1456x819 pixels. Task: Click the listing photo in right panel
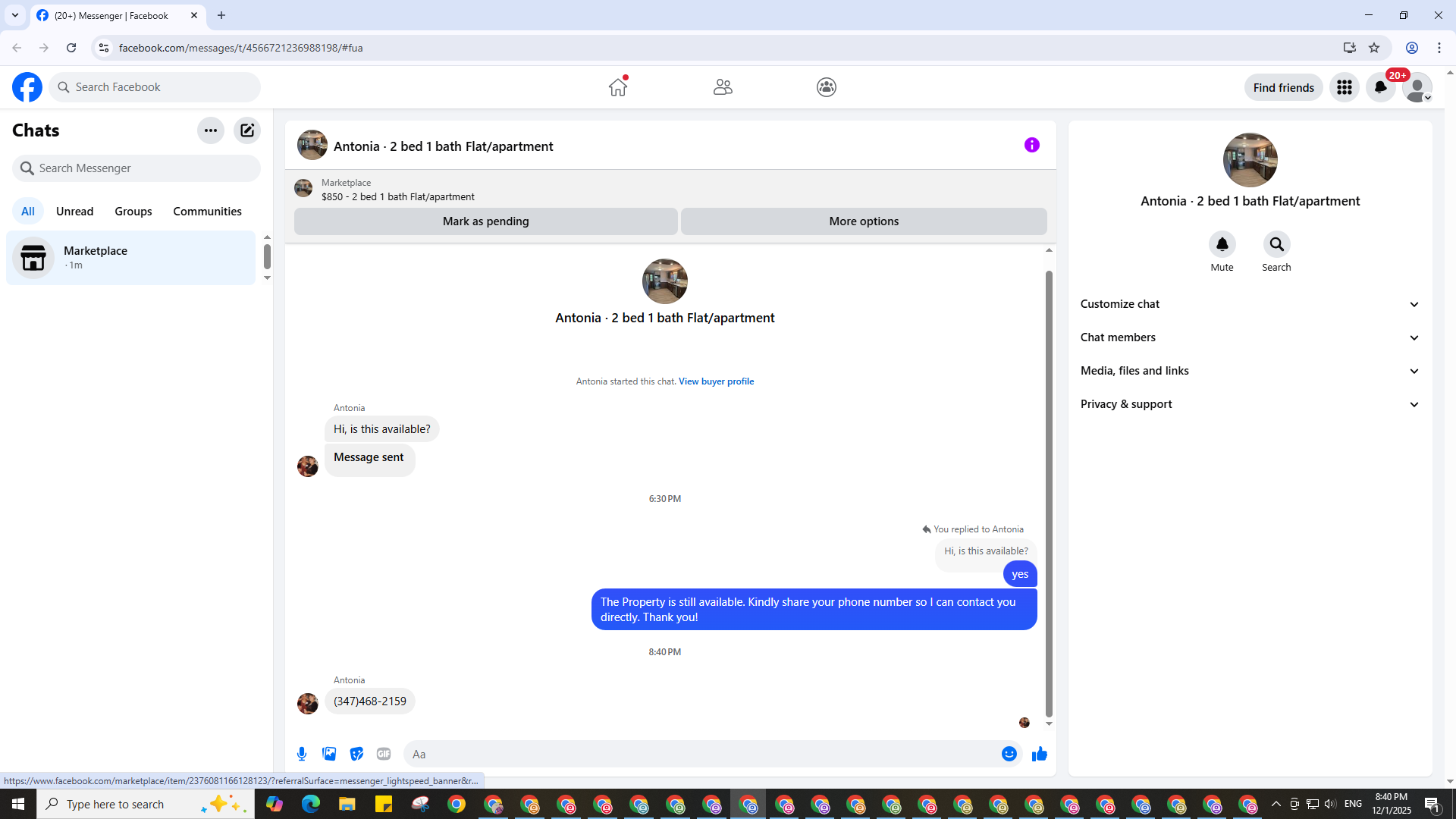click(1250, 160)
